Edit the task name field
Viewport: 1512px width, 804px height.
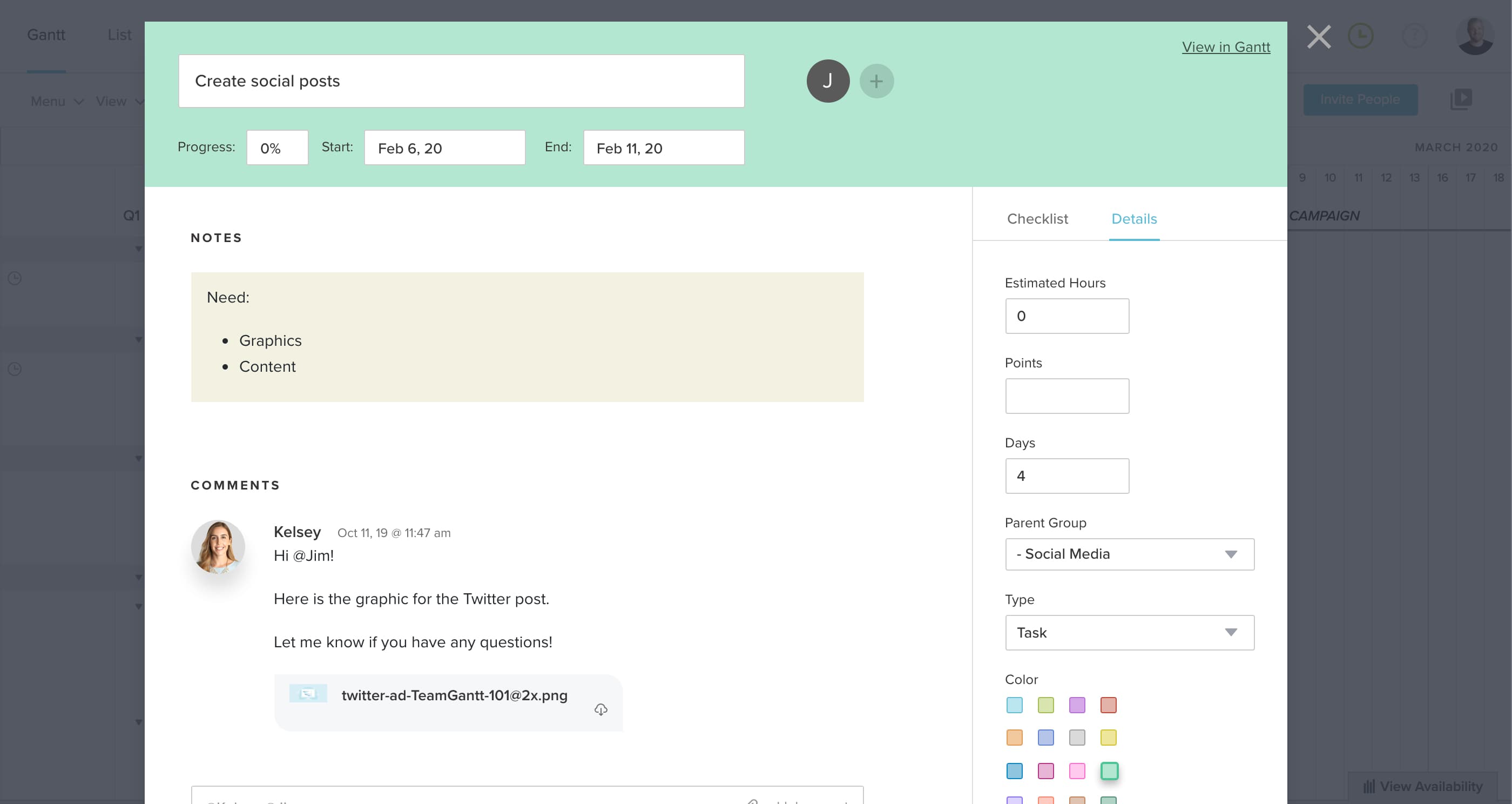(x=461, y=81)
